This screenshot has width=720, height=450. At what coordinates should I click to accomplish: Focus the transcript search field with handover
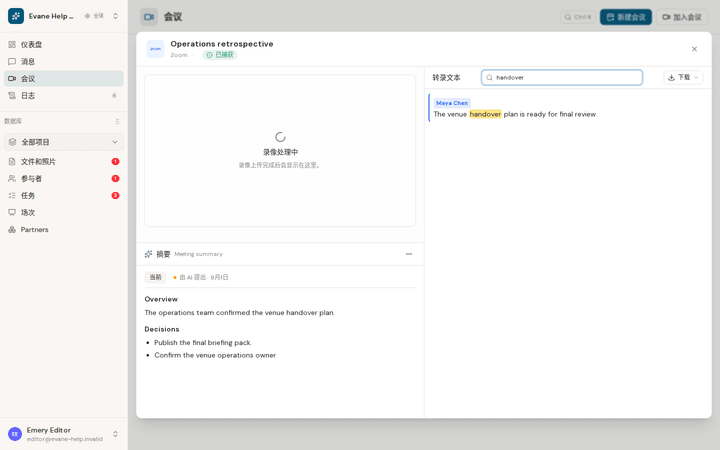point(562,78)
